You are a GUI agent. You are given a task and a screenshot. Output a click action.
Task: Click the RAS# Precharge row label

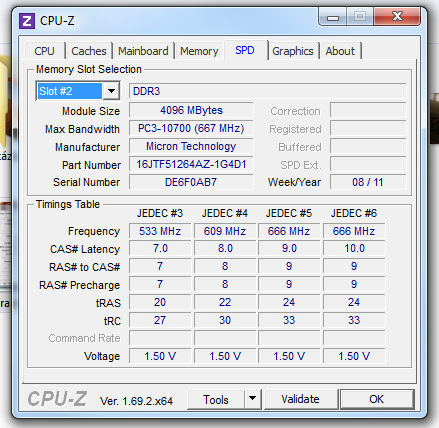[x=79, y=285]
